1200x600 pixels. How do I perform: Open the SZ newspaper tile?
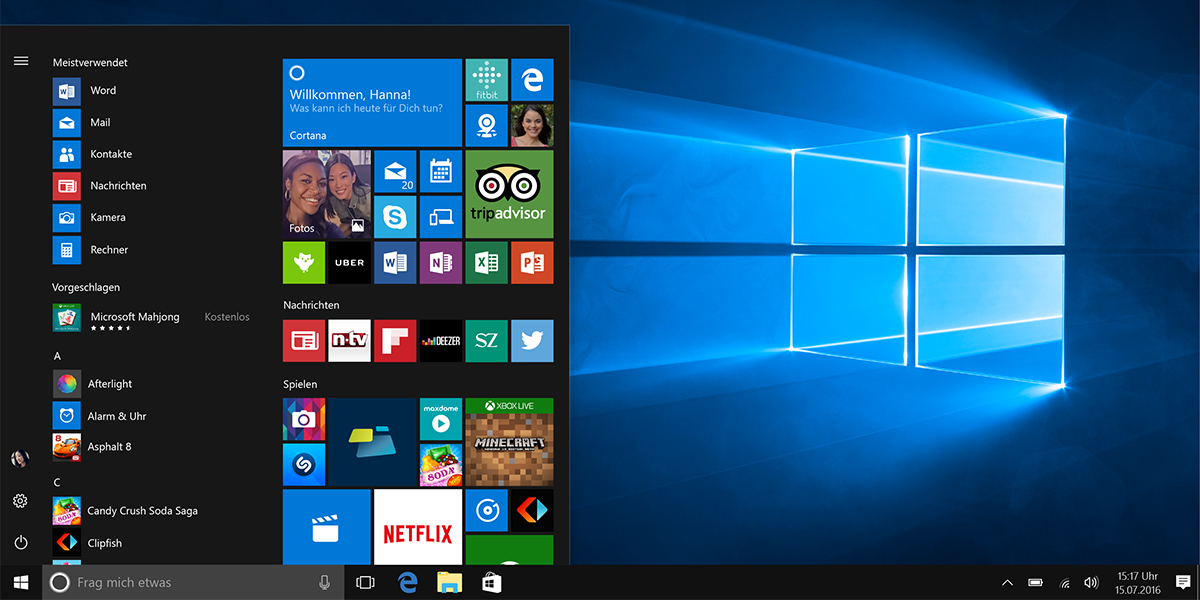click(486, 341)
